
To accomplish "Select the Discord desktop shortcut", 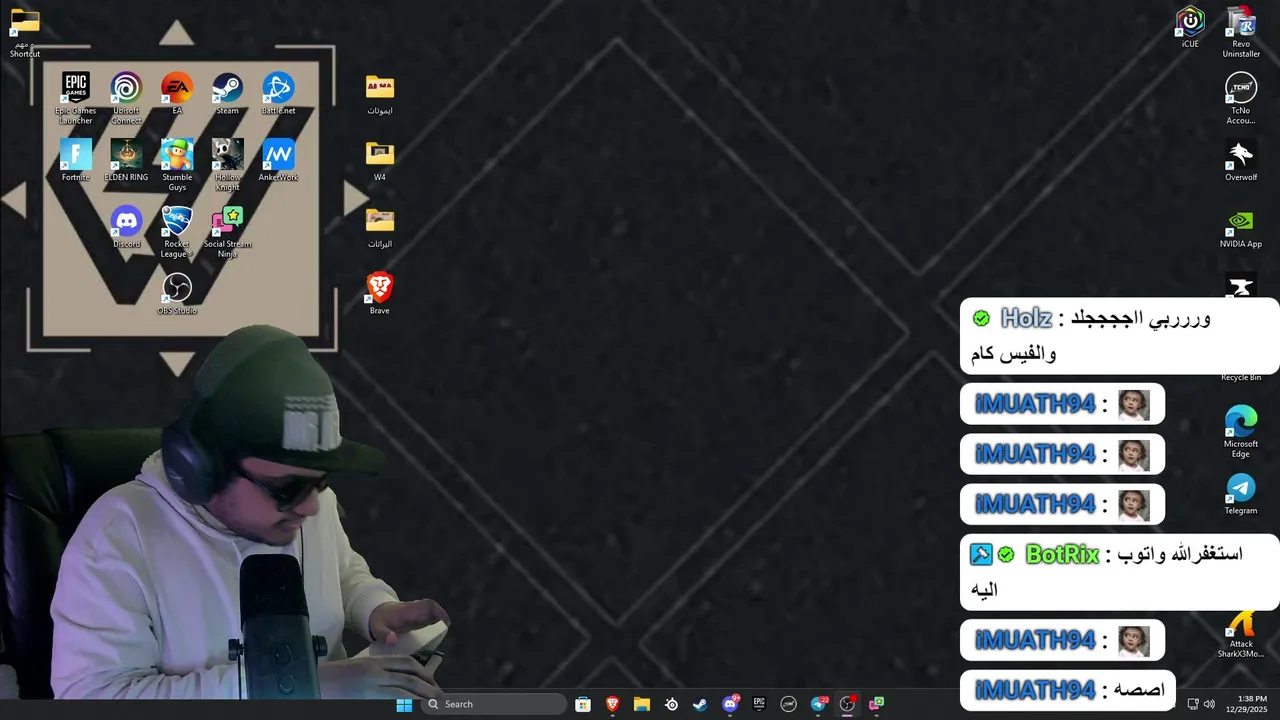I will pos(126,227).
